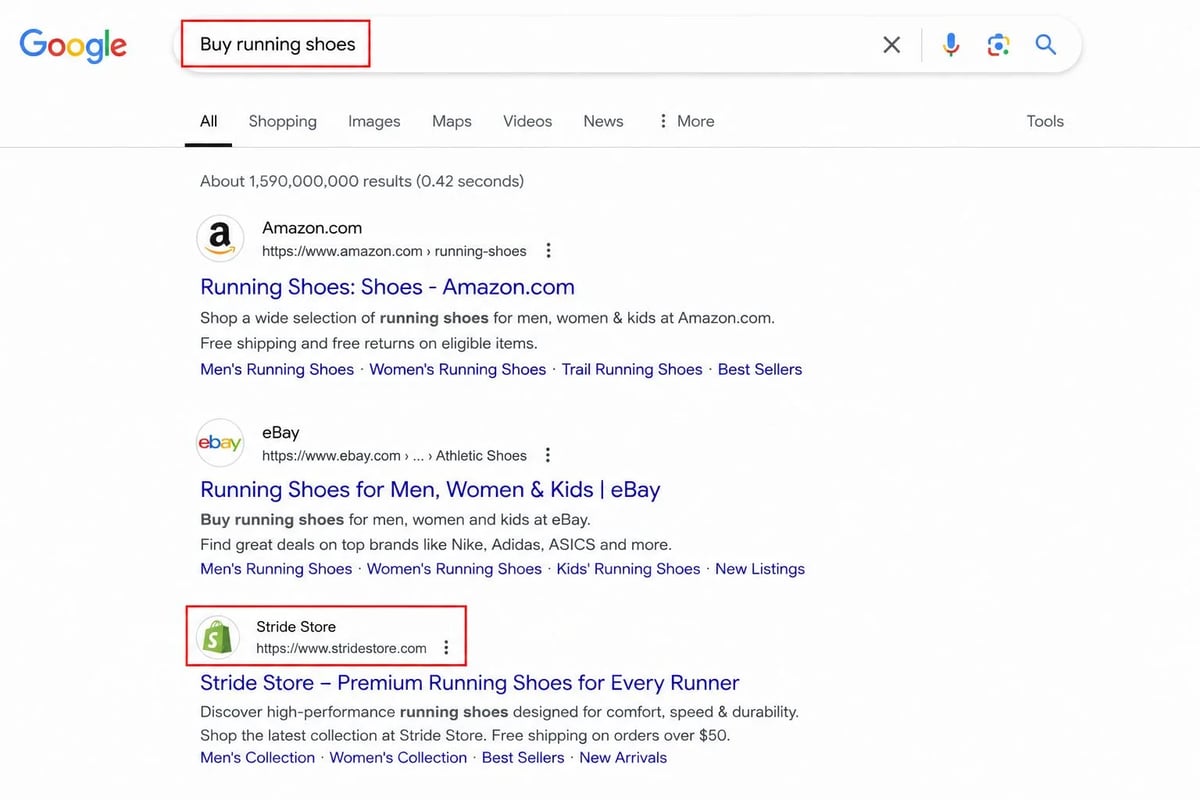Open Amazon's Men's Running Shoes sitelink
The height and width of the screenshot is (800, 1200).
tap(277, 369)
